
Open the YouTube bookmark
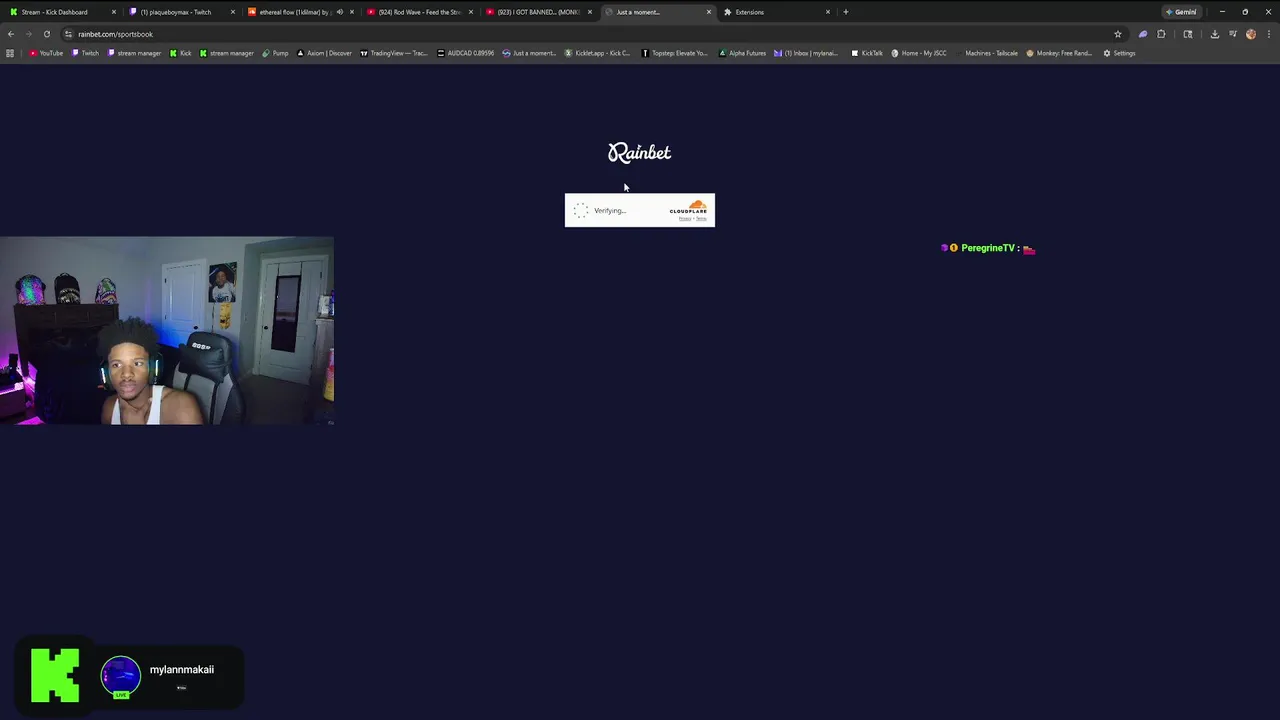tap(46, 53)
